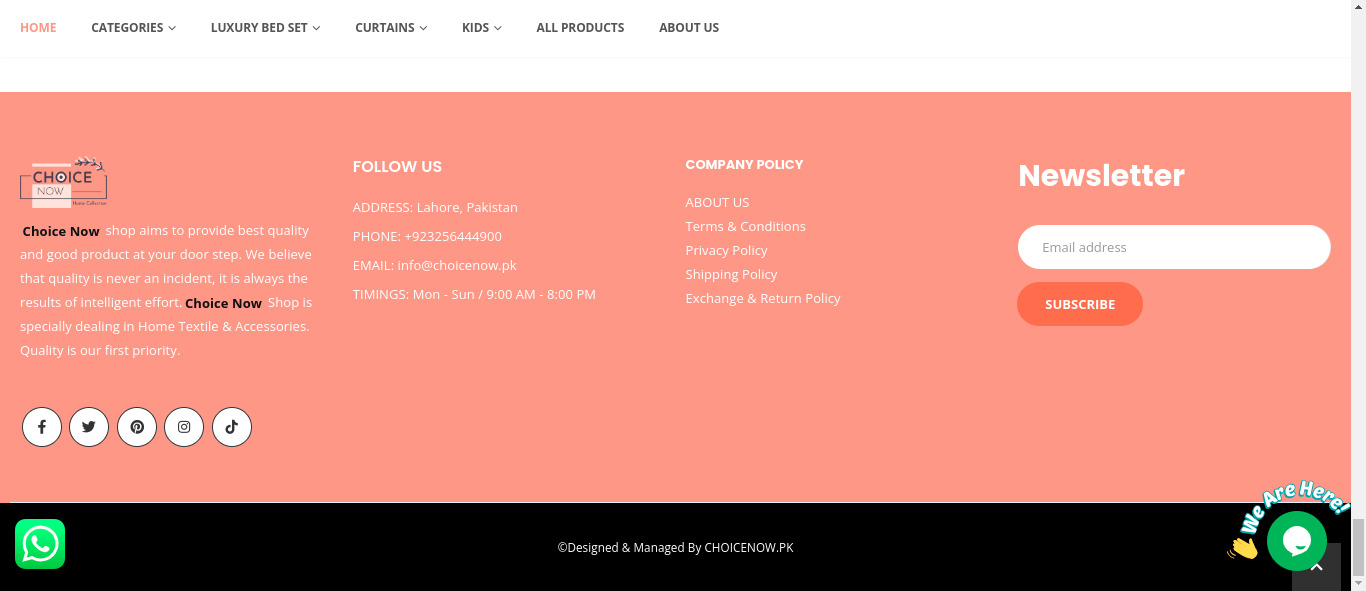The width and height of the screenshot is (1366, 591).
Task: Click the email info@choicenow.pk
Action: (x=457, y=265)
